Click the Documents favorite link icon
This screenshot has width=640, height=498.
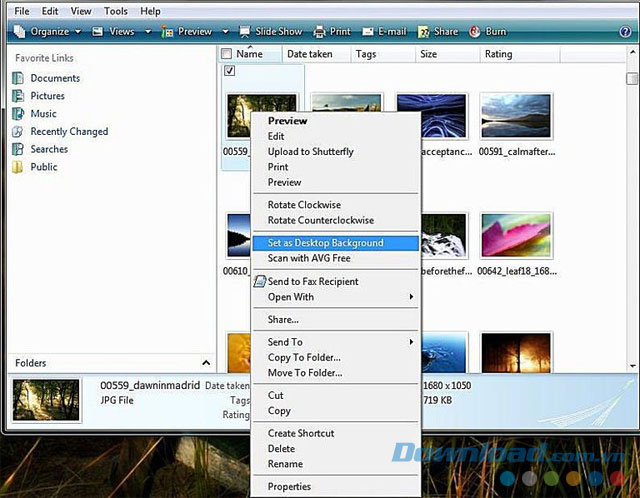18,78
